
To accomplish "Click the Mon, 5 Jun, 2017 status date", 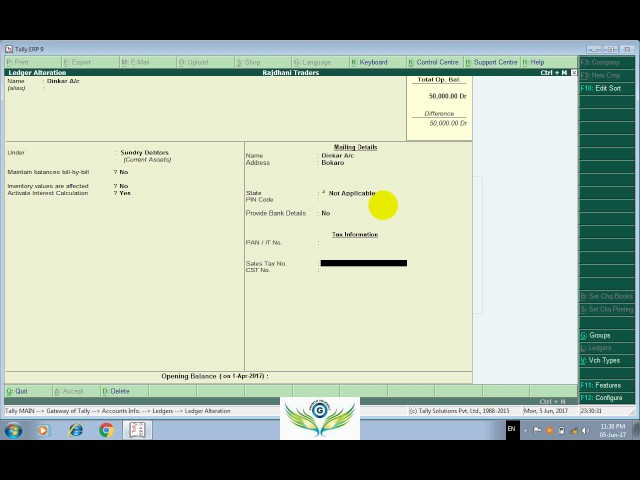I will [x=546, y=411].
